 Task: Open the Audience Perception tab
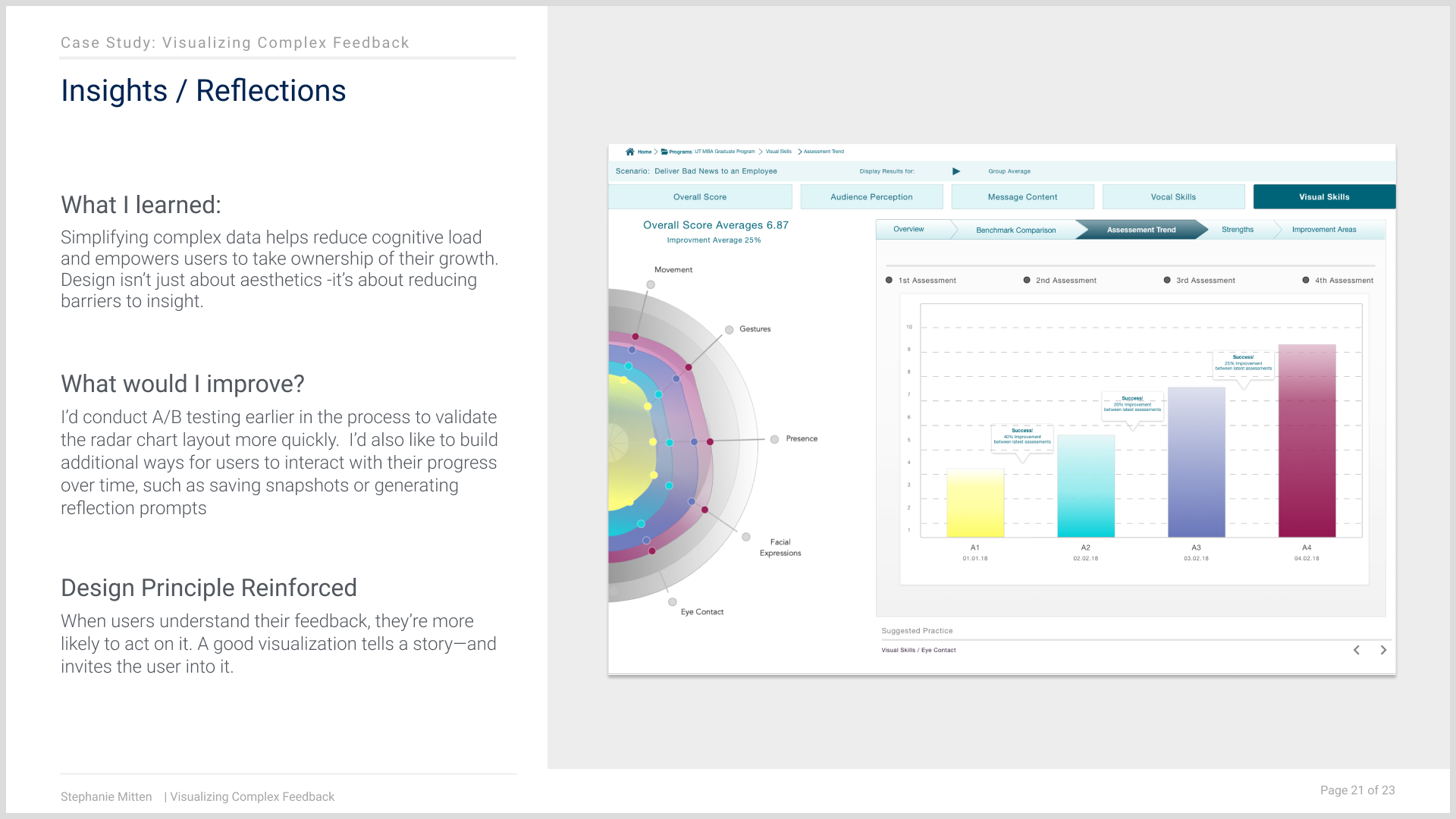click(871, 197)
